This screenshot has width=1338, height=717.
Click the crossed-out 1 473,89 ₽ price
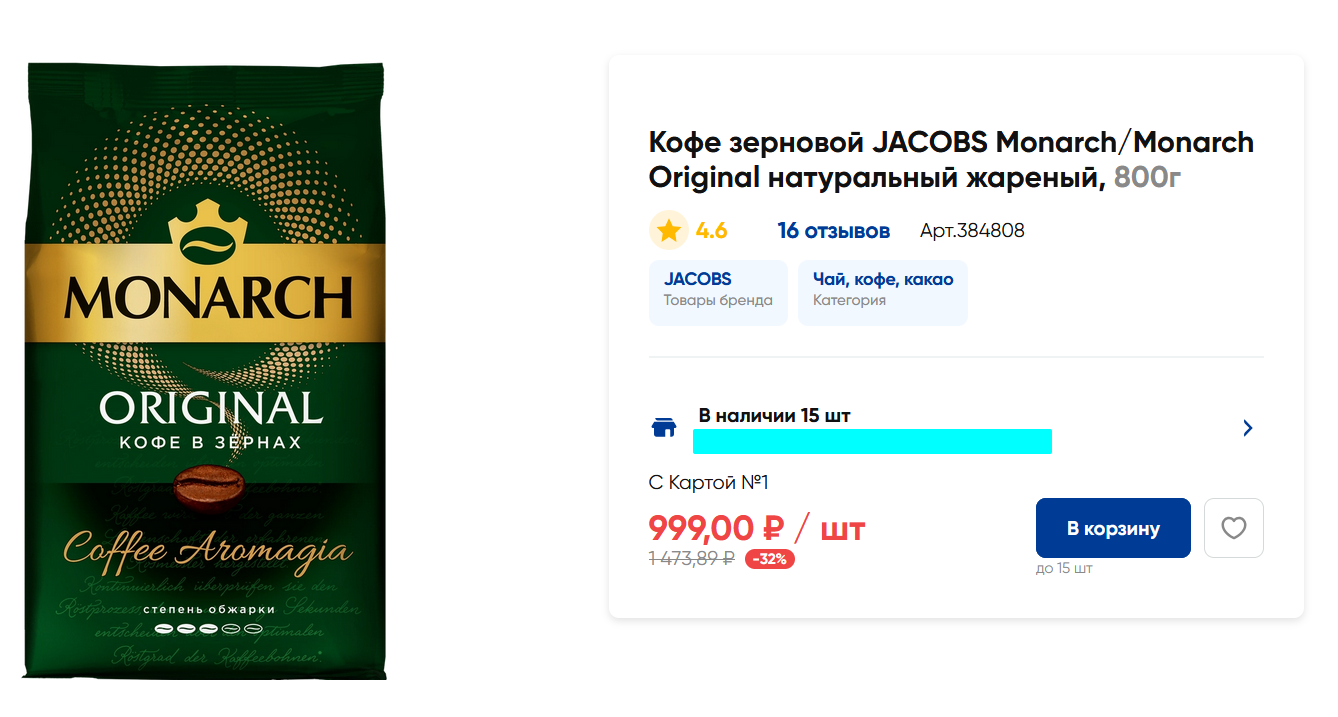click(692, 559)
